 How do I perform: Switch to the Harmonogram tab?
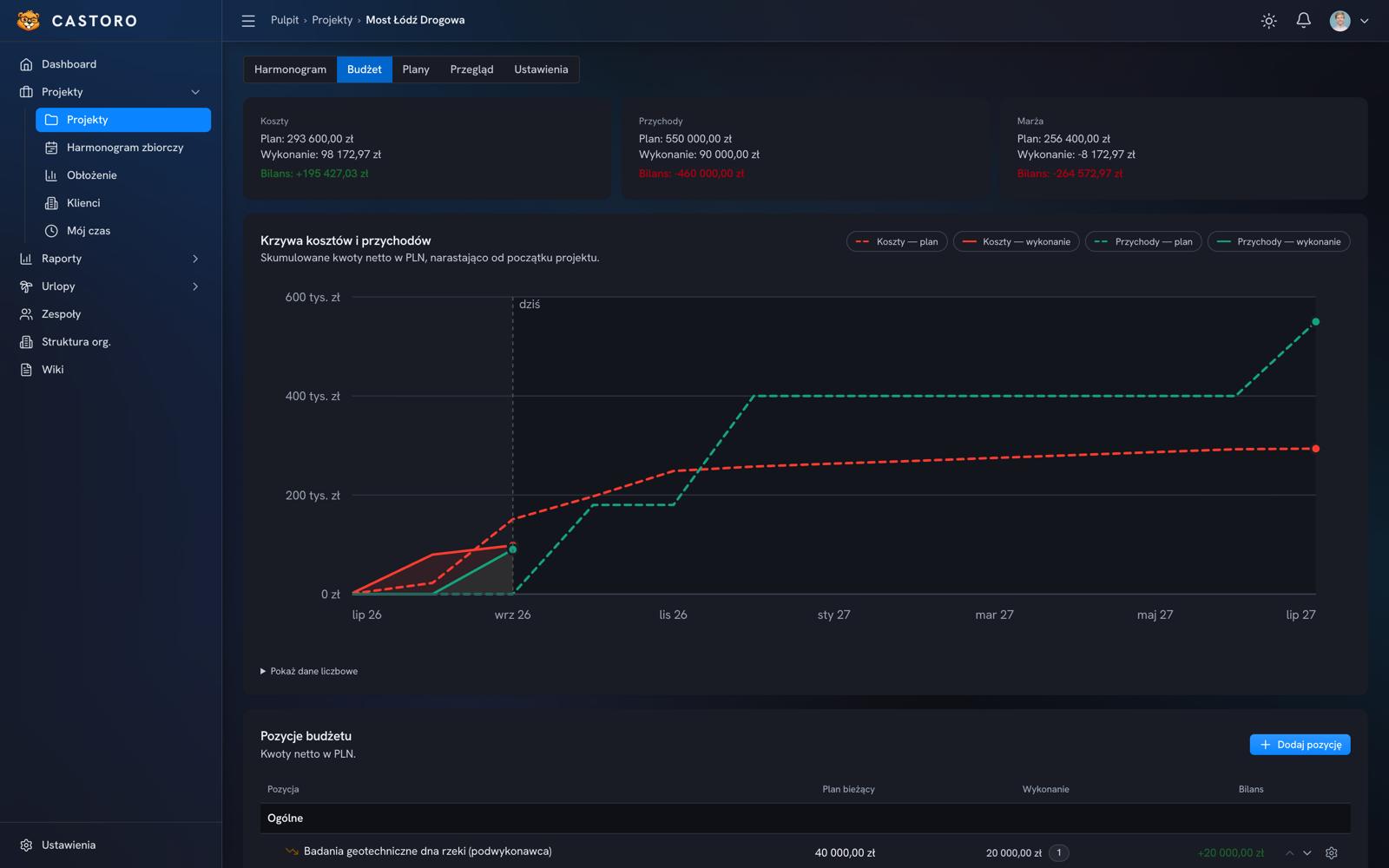tap(290, 69)
